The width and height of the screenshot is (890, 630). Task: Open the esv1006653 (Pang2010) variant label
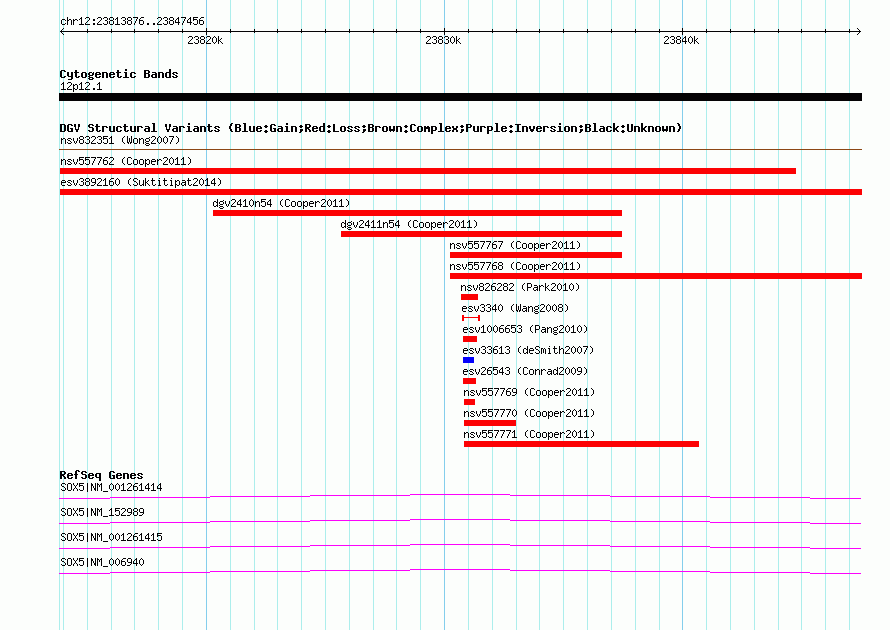[525, 329]
